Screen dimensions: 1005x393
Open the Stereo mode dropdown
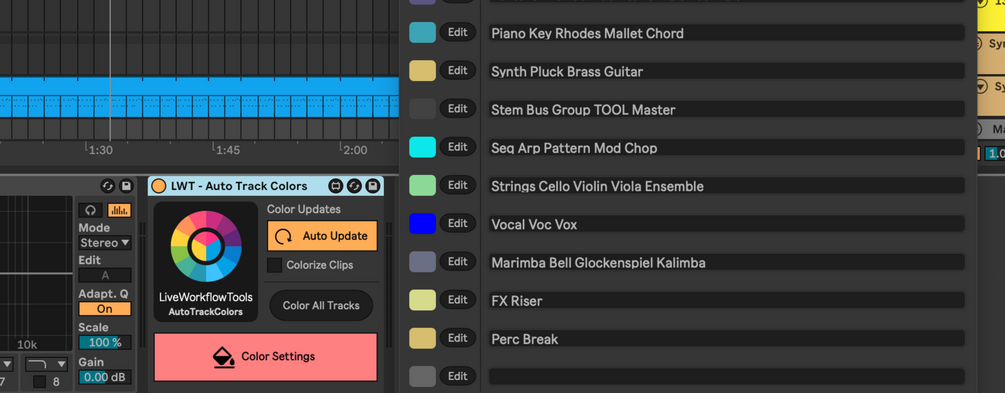tap(105, 243)
